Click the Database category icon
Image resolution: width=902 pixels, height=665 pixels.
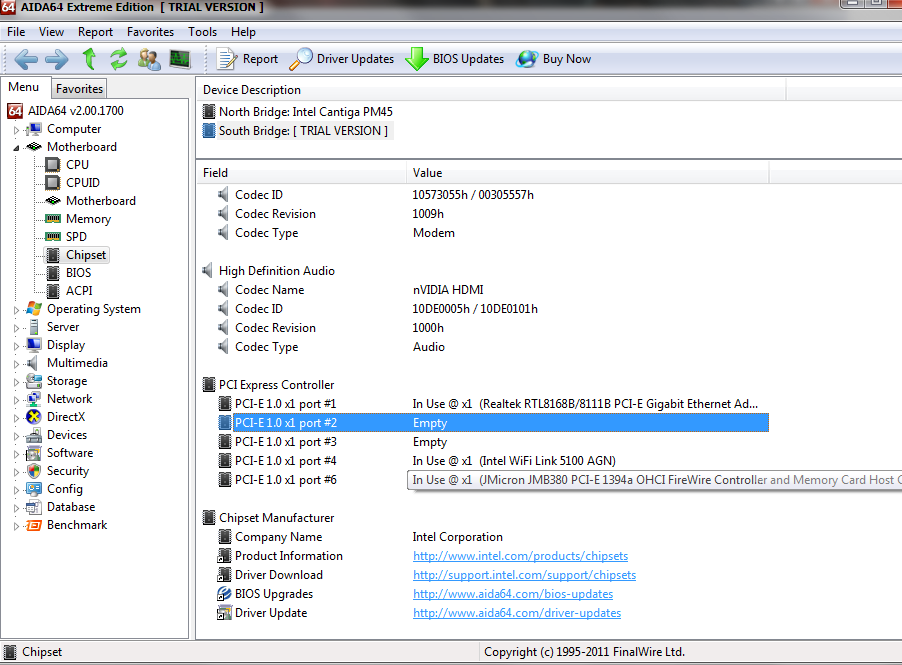34,507
